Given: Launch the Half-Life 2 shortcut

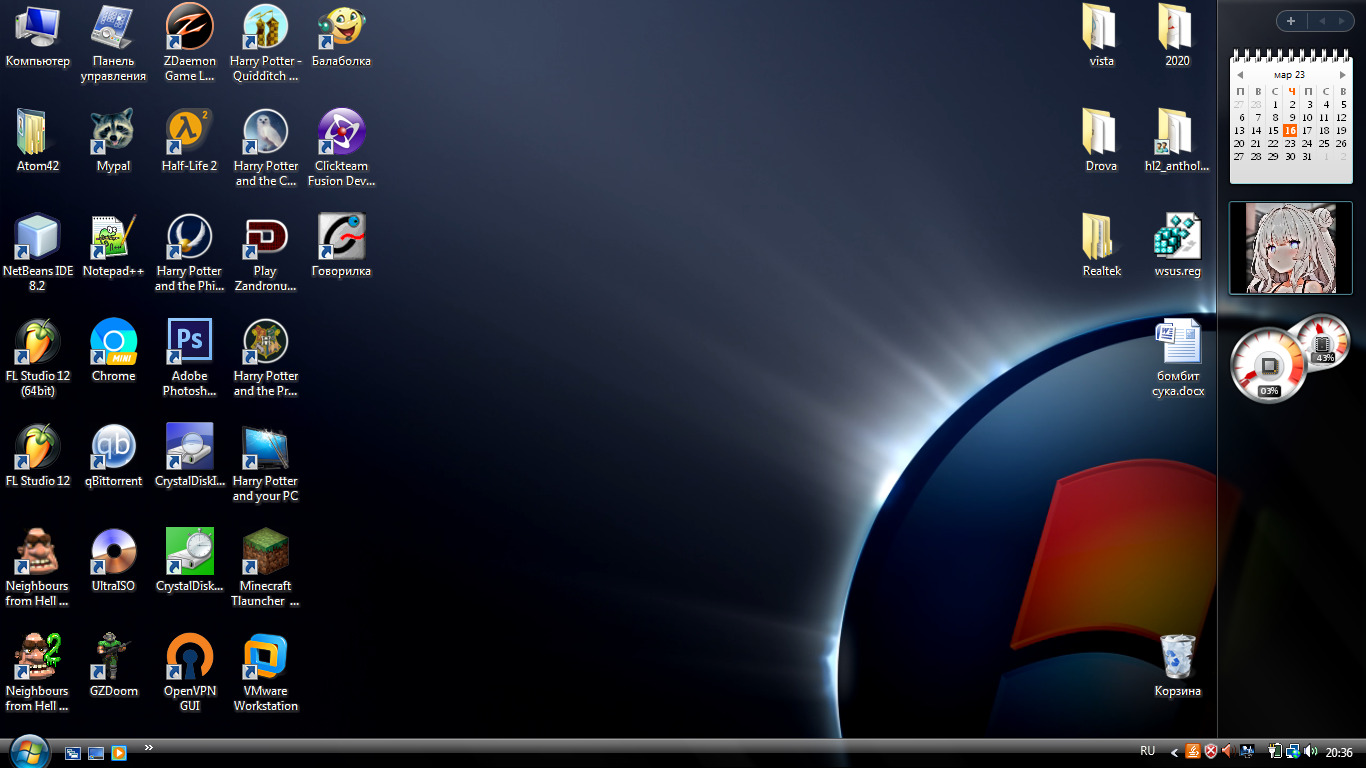Looking at the screenshot, I should [189, 133].
